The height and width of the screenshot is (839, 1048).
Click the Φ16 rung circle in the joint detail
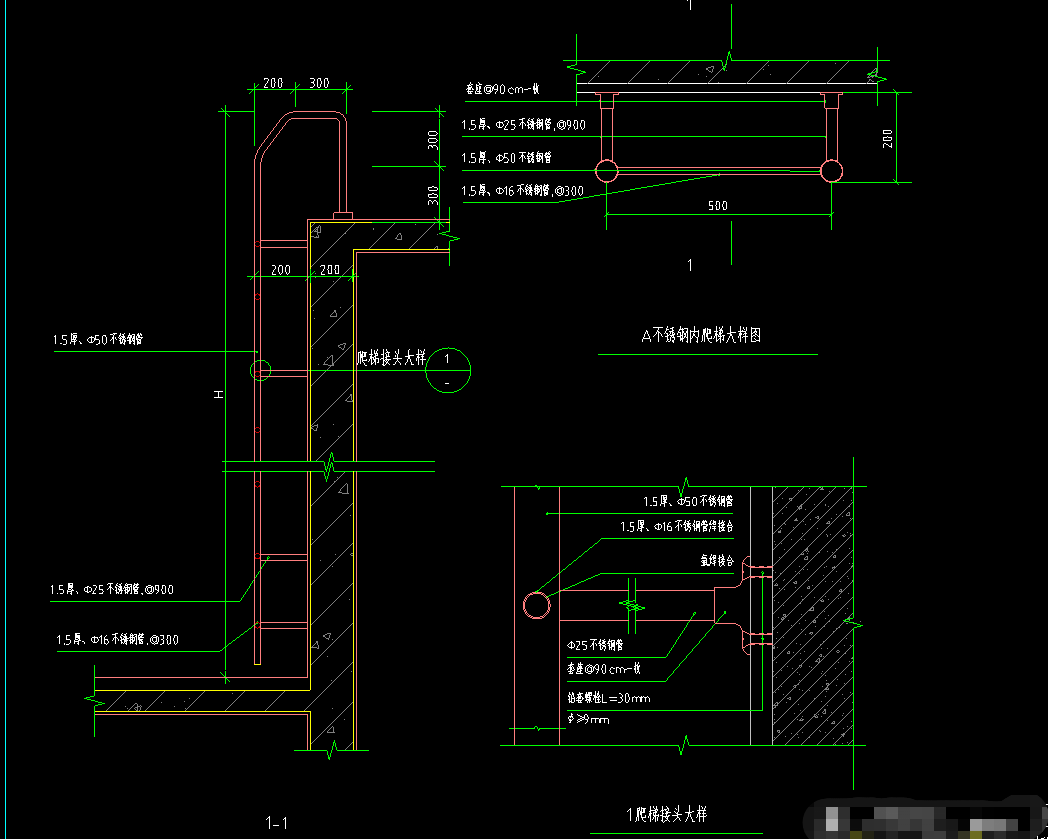click(x=537, y=606)
